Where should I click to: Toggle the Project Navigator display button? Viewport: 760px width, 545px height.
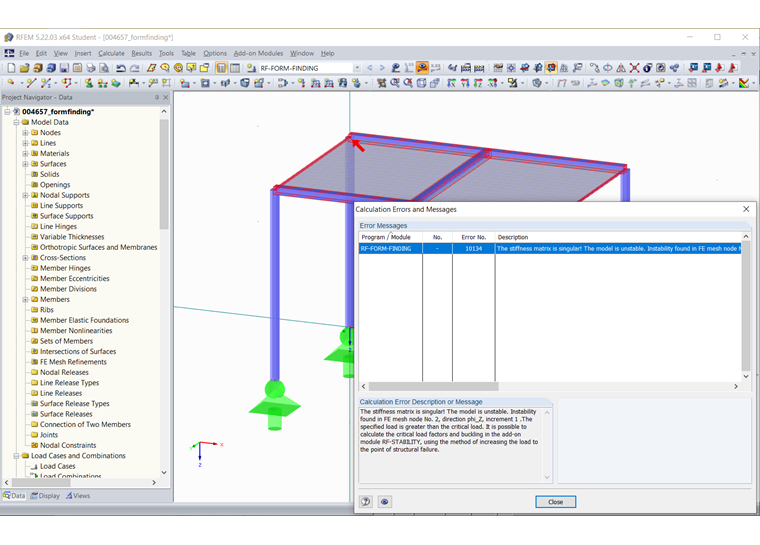(x=221, y=68)
